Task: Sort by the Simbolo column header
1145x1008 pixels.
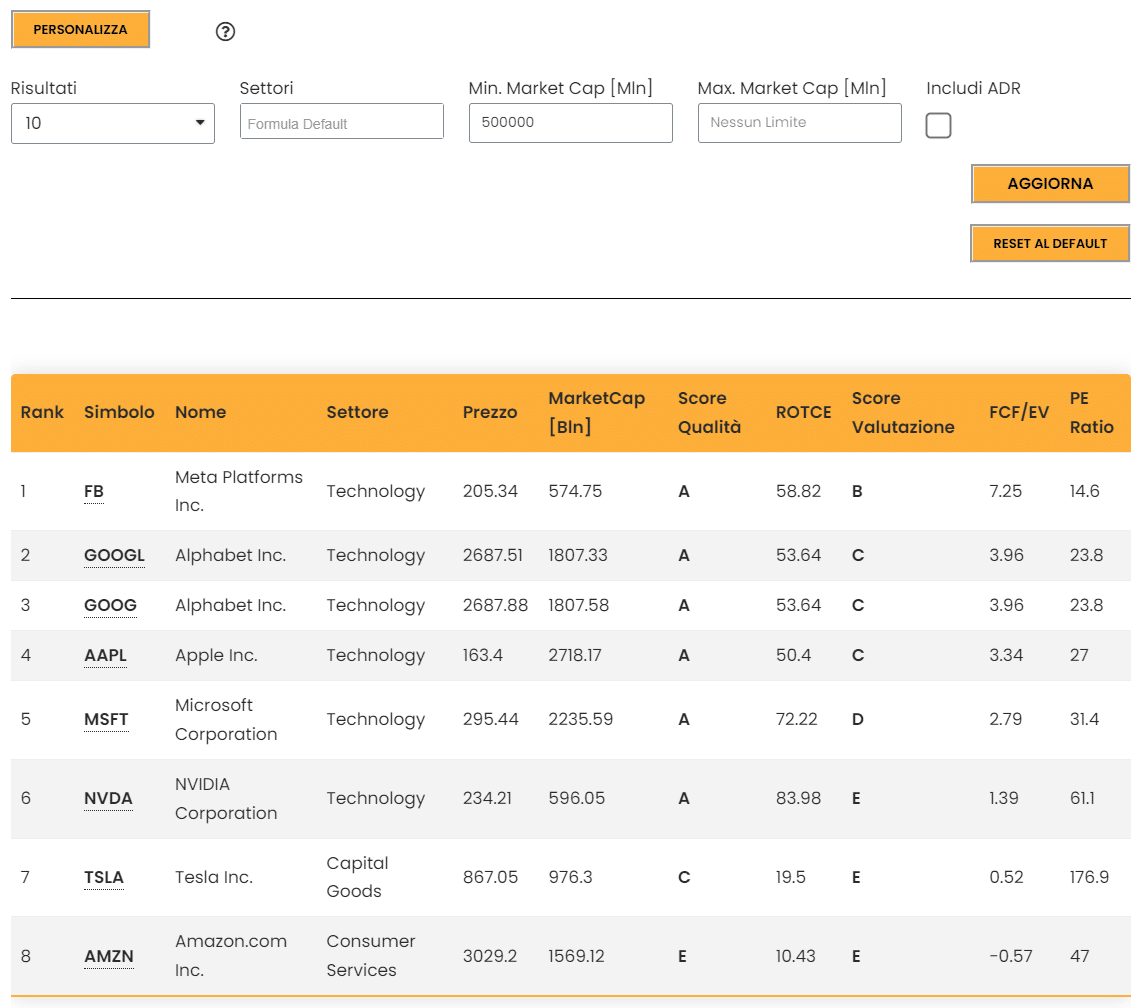Action: (x=119, y=412)
